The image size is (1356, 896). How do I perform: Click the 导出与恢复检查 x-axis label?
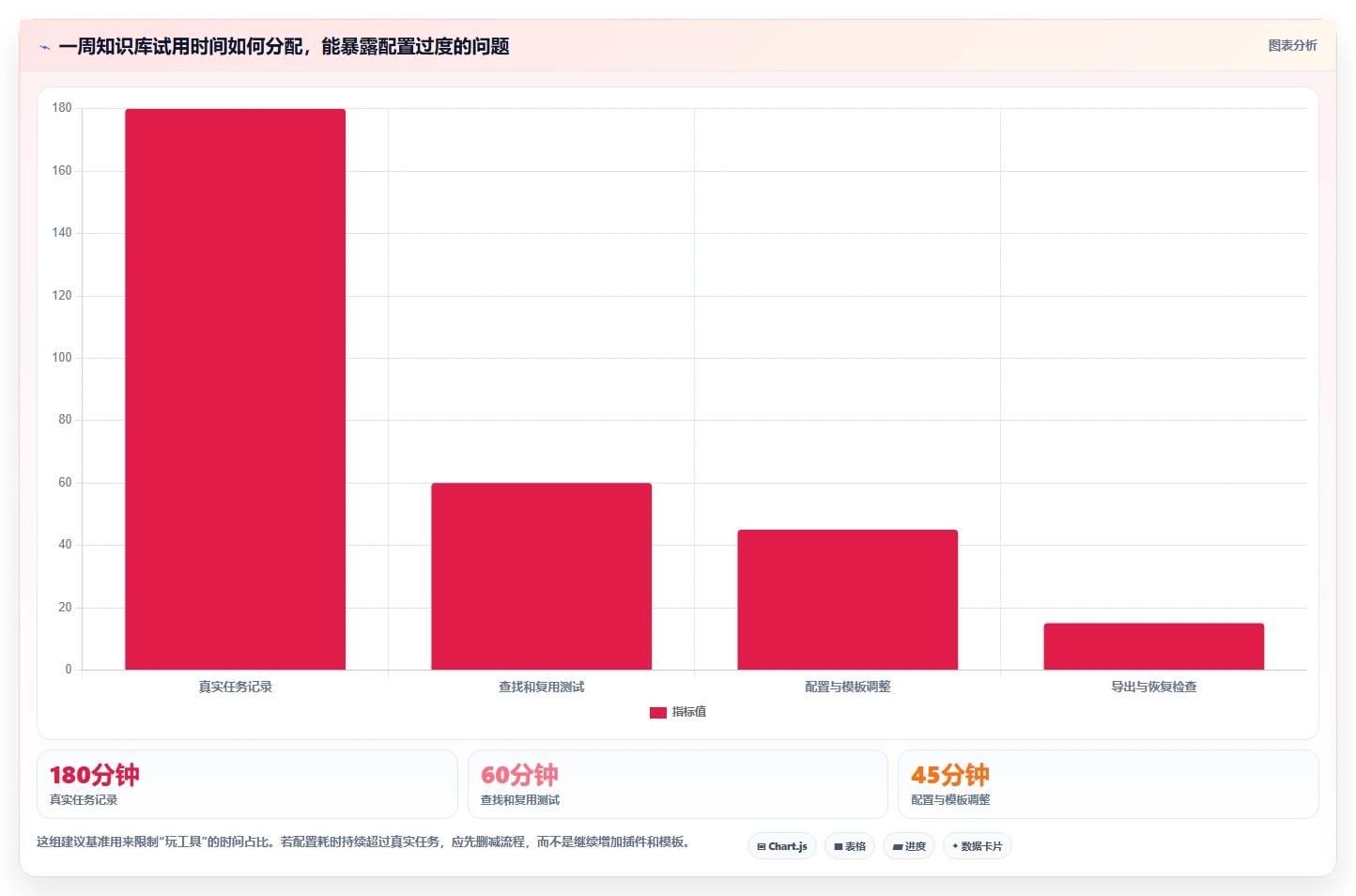[x=1154, y=687]
